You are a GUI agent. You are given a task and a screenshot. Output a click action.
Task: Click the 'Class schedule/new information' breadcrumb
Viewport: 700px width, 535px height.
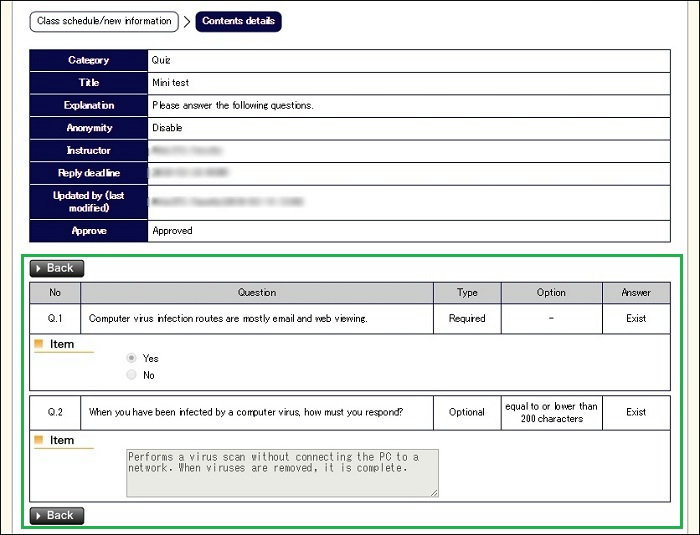[x=103, y=21]
